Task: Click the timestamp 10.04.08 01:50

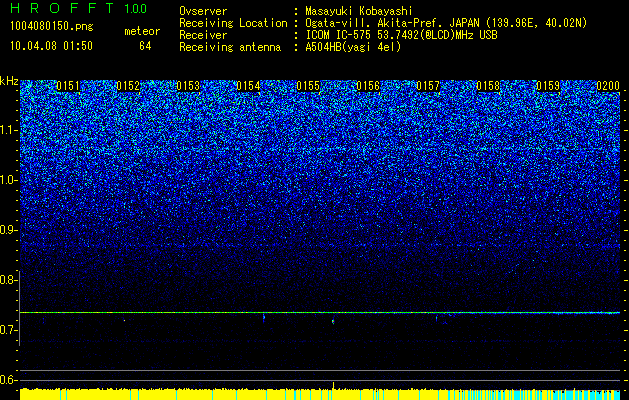Action: click(x=52, y=46)
